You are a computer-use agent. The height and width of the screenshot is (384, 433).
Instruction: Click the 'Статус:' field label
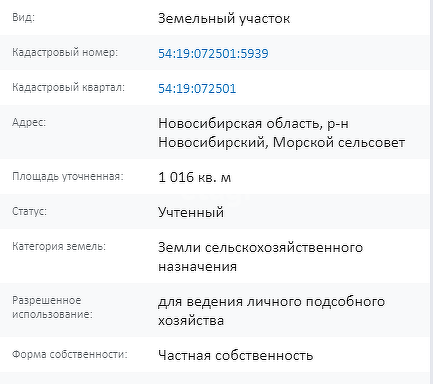29,211
